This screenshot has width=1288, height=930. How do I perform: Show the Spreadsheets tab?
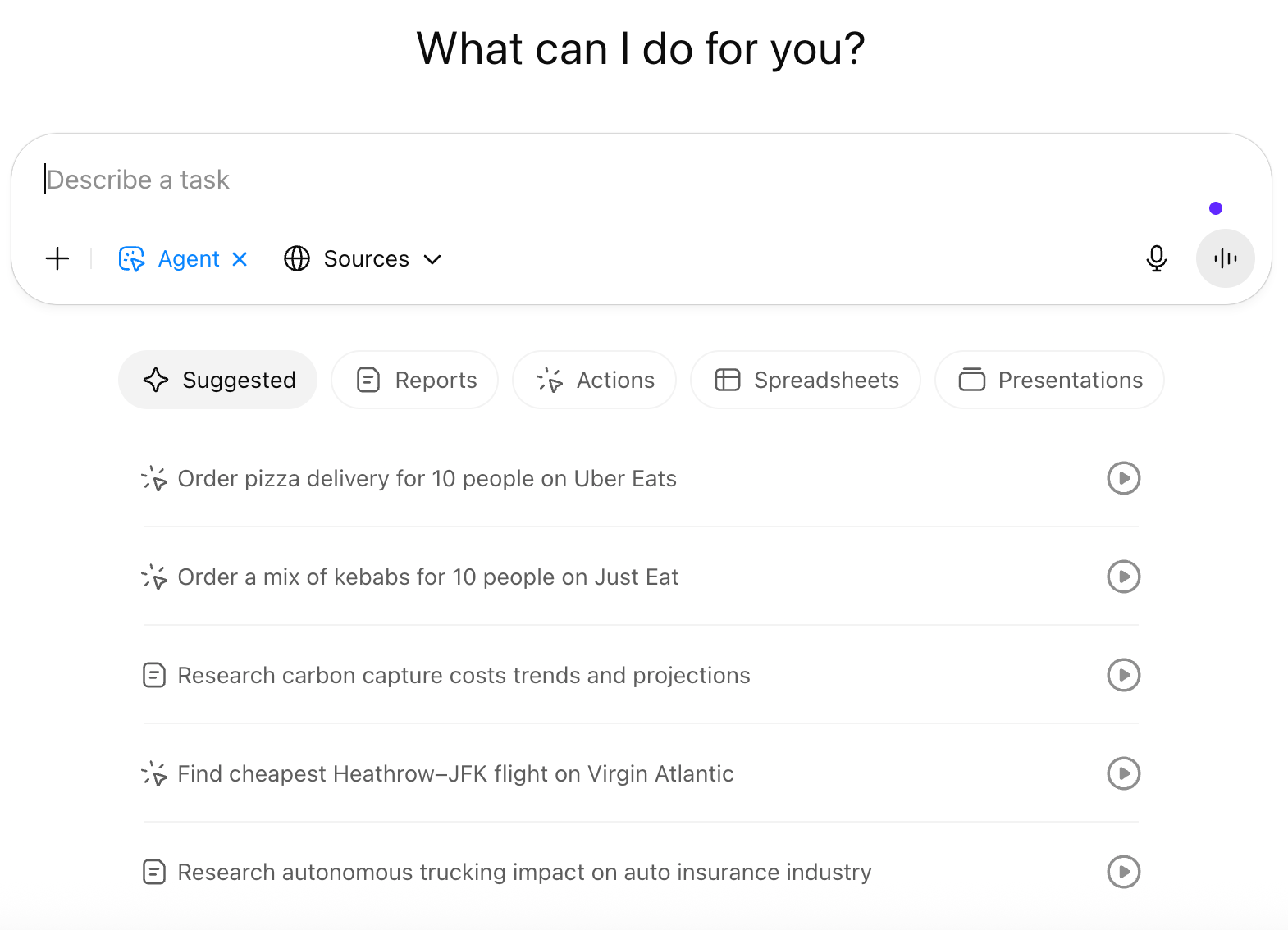pyautogui.click(x=806, y=380)
